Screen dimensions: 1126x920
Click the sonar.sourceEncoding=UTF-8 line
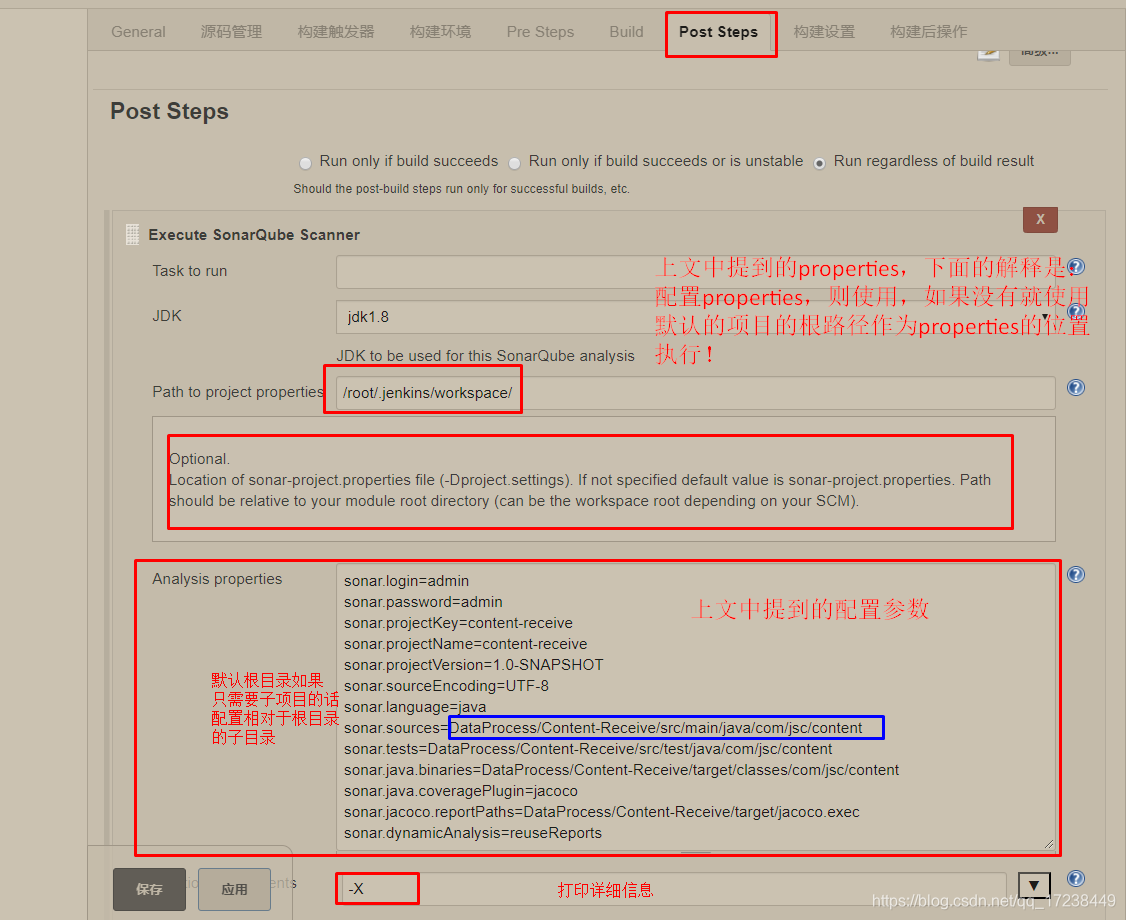446,686
